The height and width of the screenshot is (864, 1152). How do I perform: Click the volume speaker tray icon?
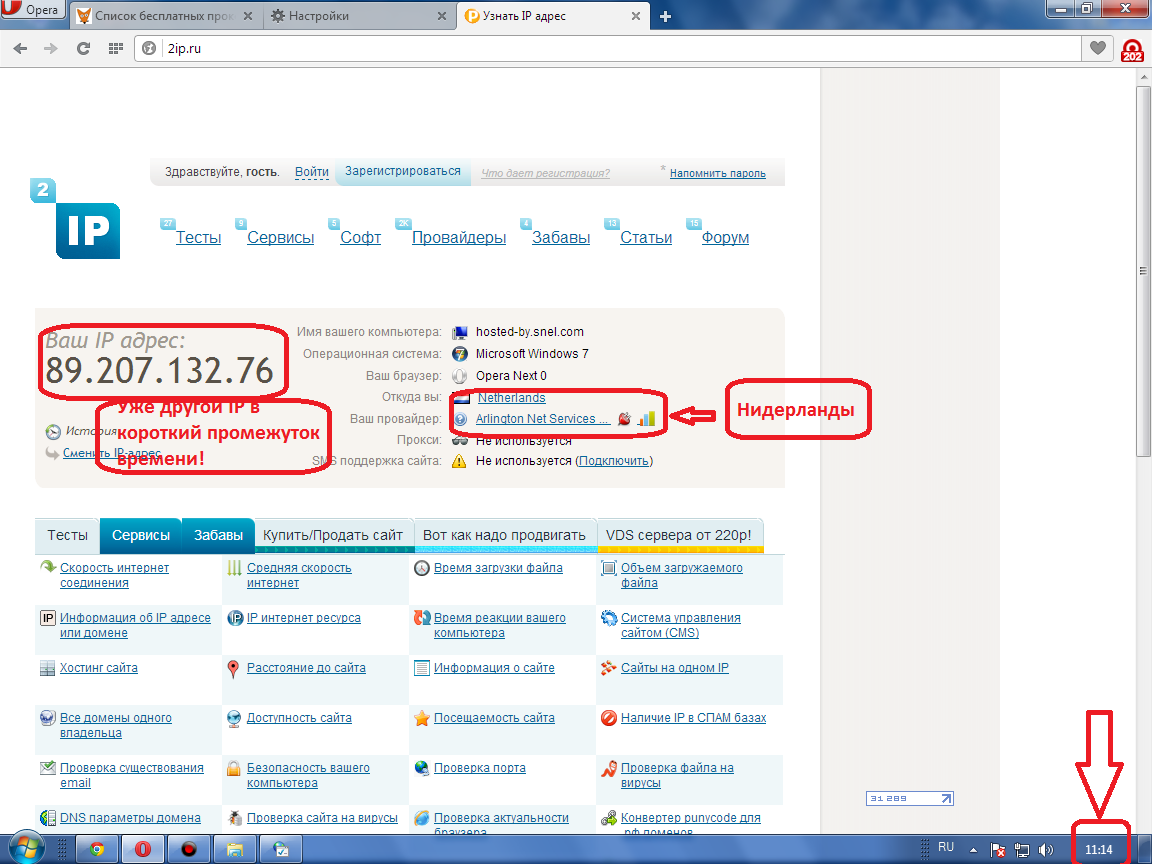1045,850
